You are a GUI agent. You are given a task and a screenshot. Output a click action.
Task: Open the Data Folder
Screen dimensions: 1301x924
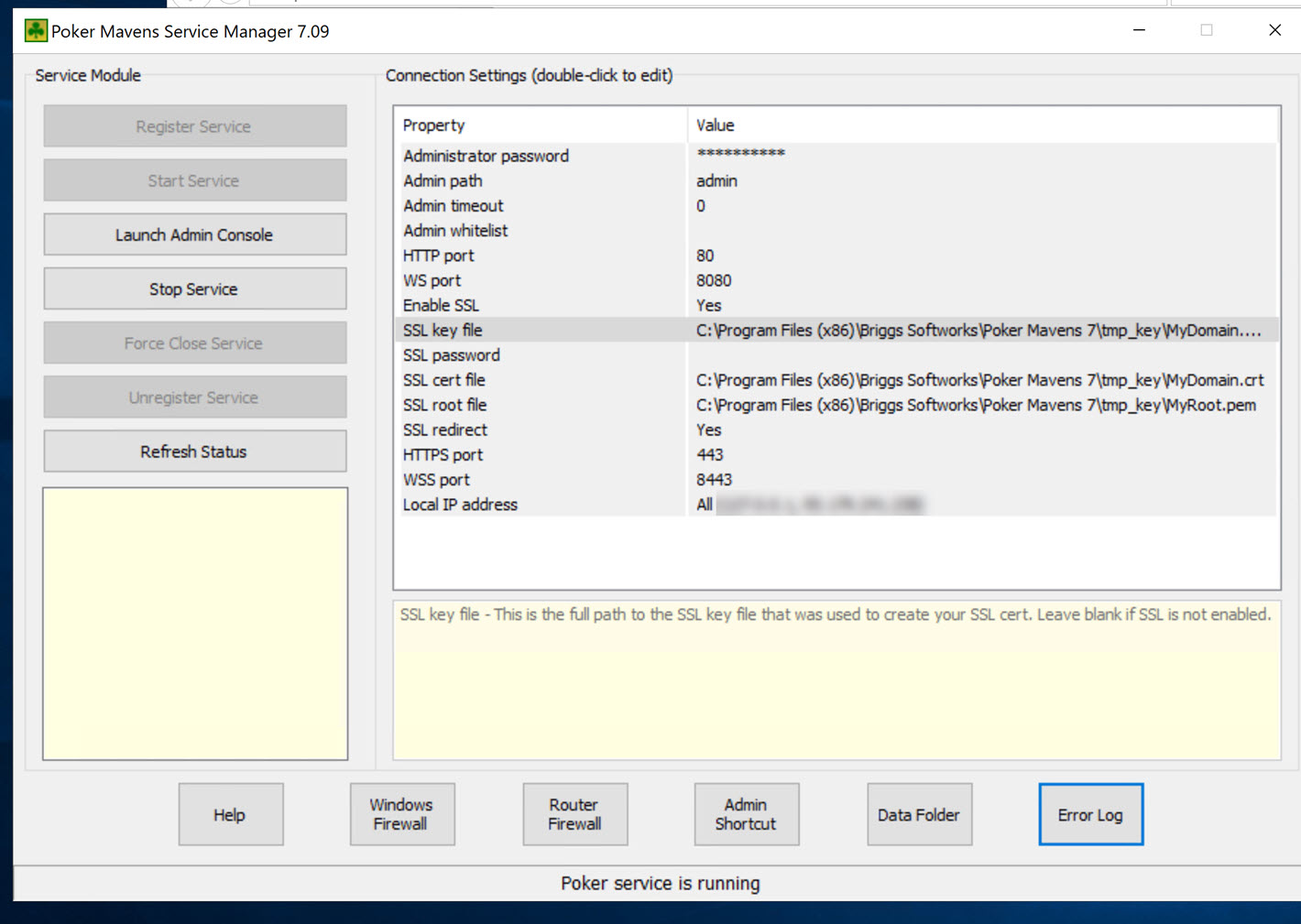[918, 814]
